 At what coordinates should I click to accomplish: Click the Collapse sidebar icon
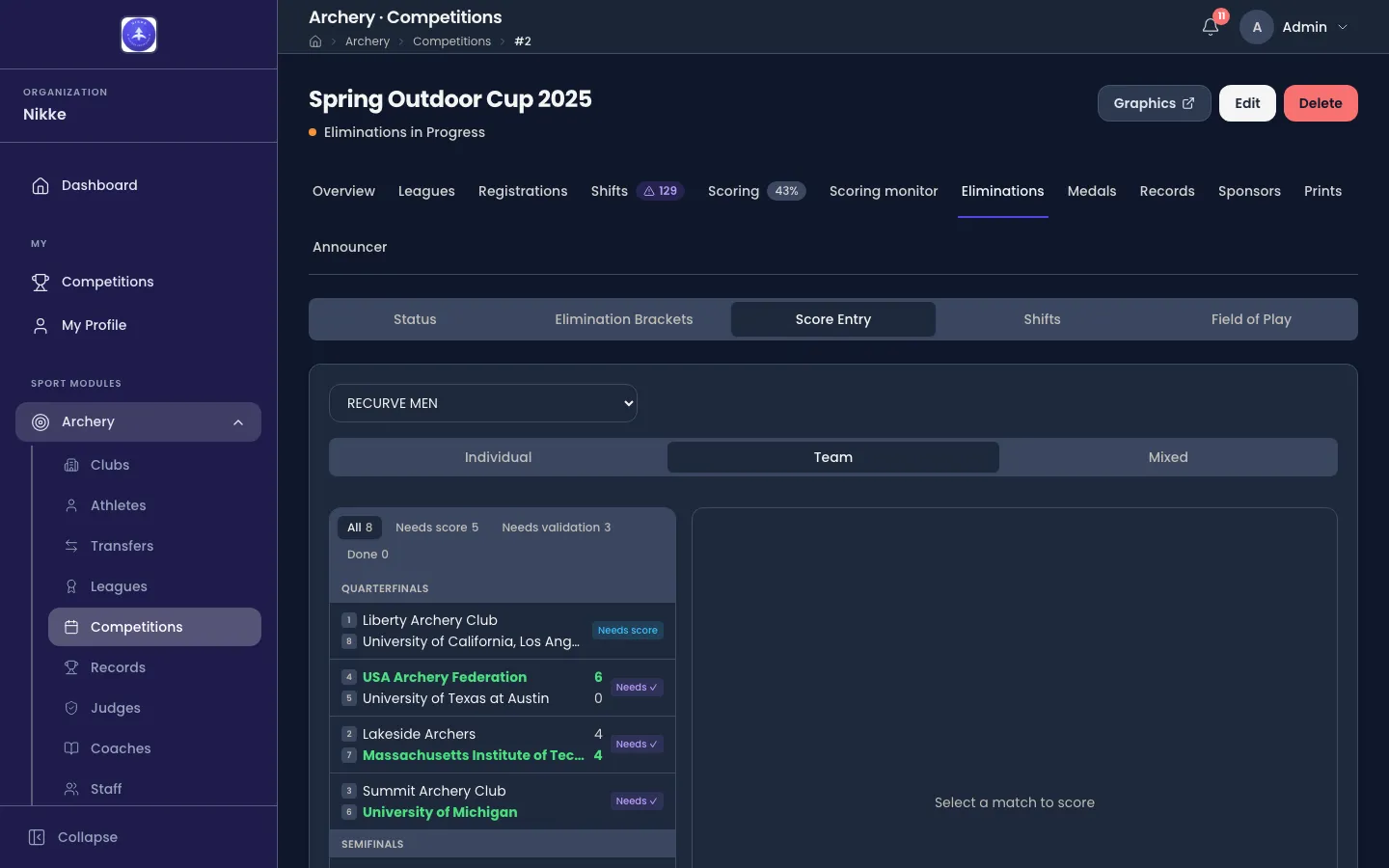point(37,837)
